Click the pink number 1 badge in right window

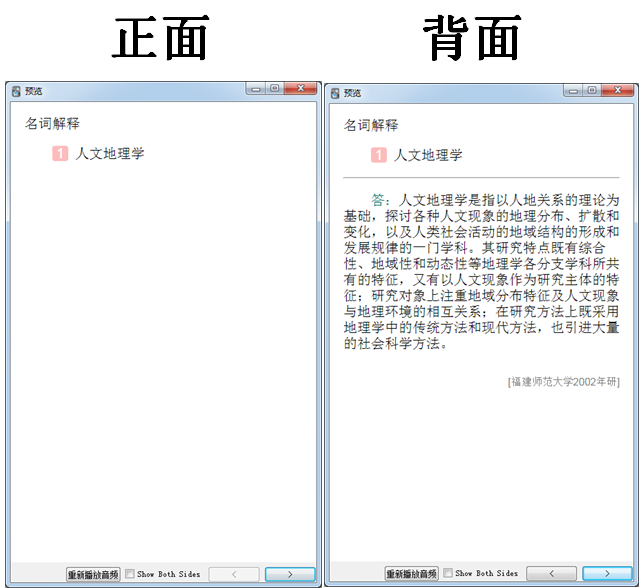[x=379, y=155]
